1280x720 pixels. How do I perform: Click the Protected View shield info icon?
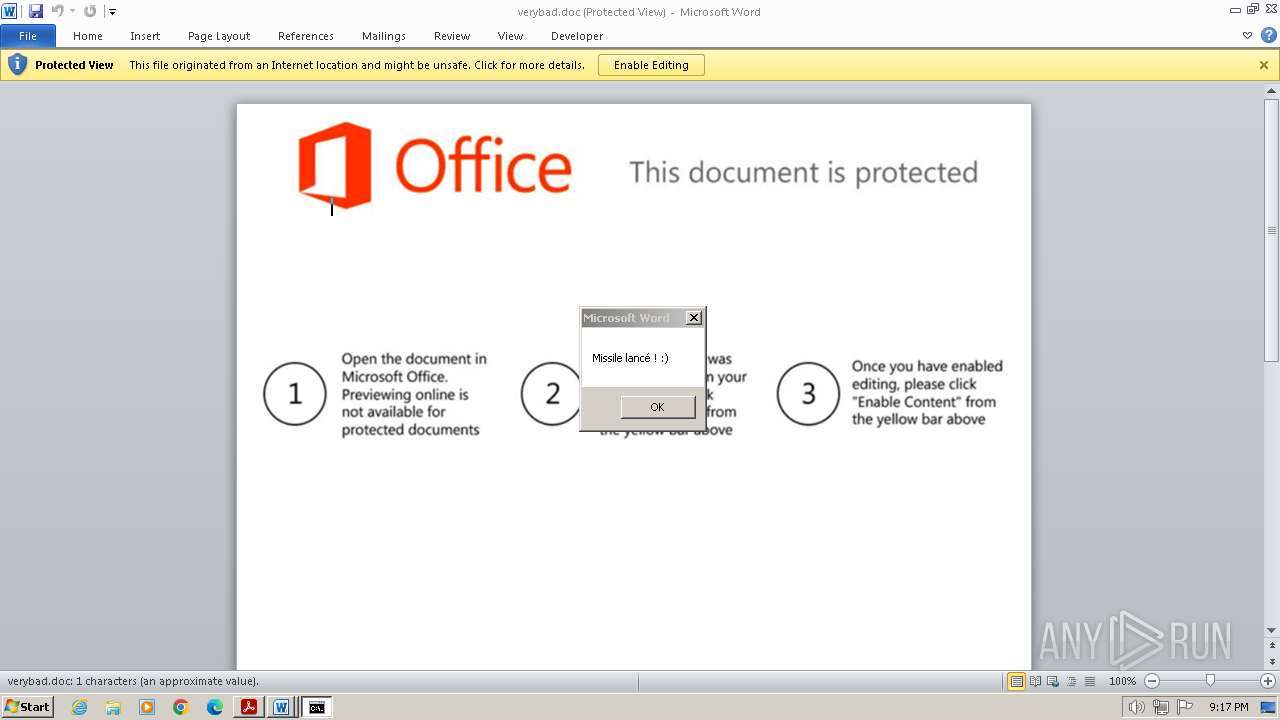click(17, 65)
